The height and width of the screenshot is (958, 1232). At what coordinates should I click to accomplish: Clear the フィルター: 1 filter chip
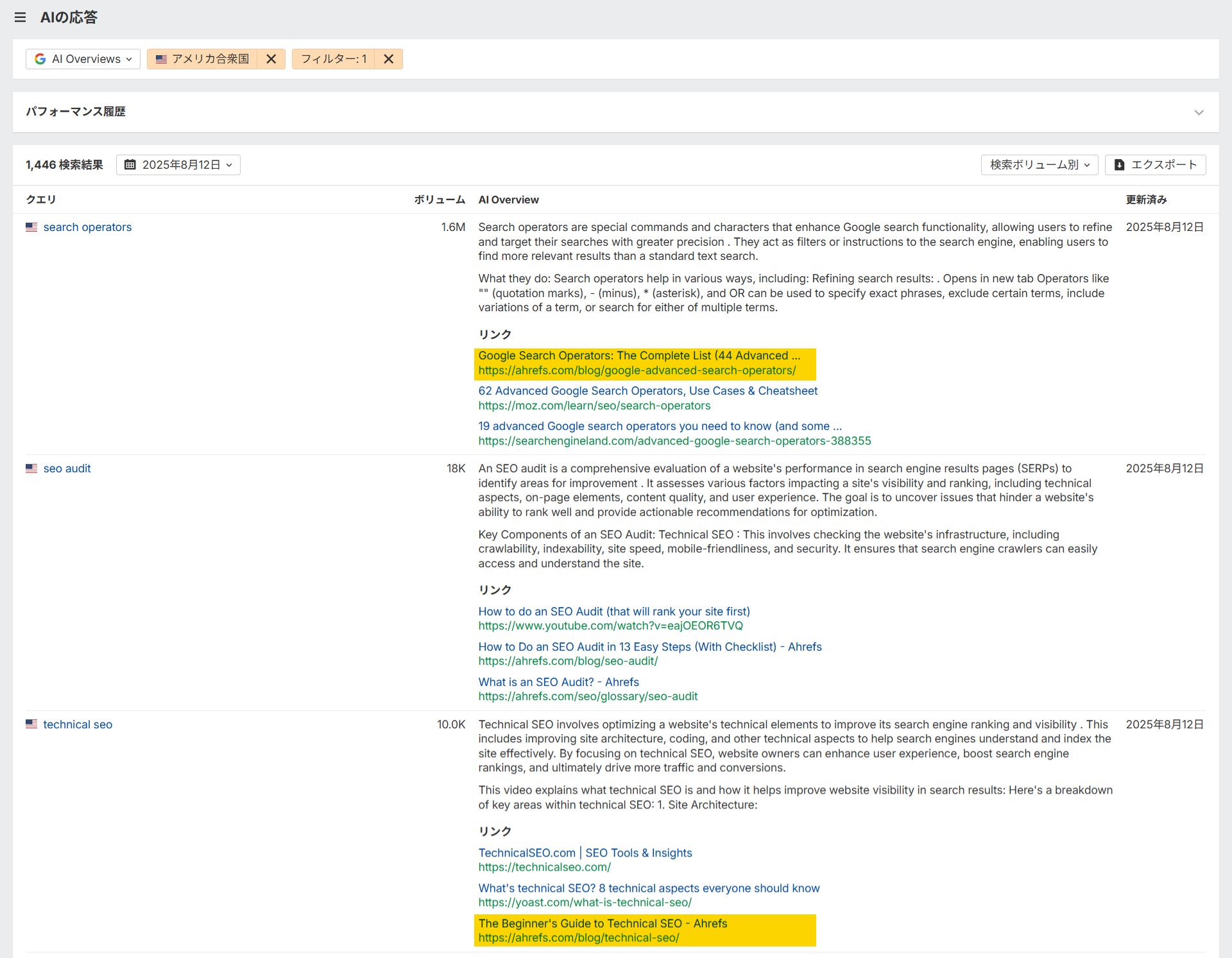point(388,58)
